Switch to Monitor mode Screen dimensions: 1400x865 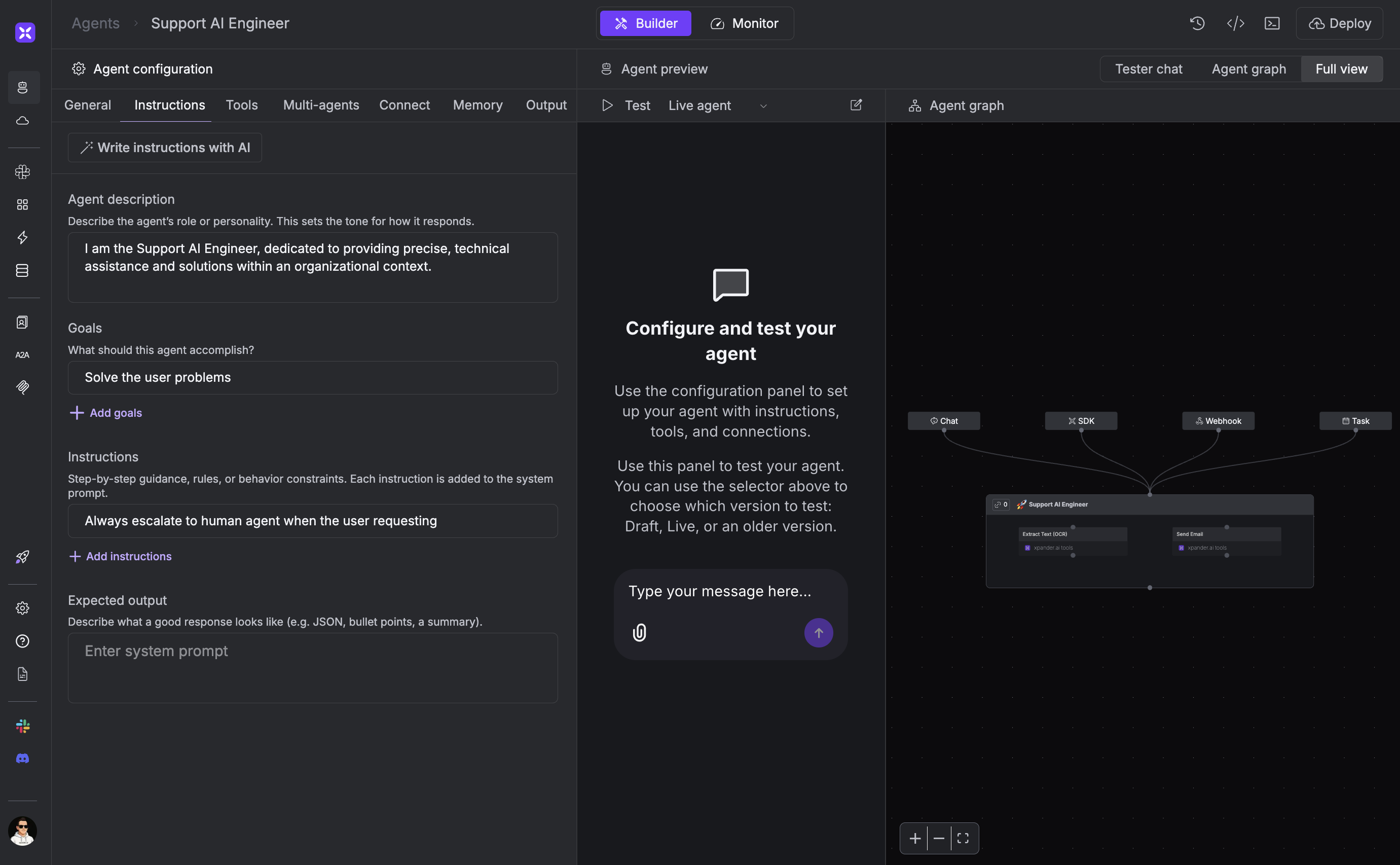point(745,23)
